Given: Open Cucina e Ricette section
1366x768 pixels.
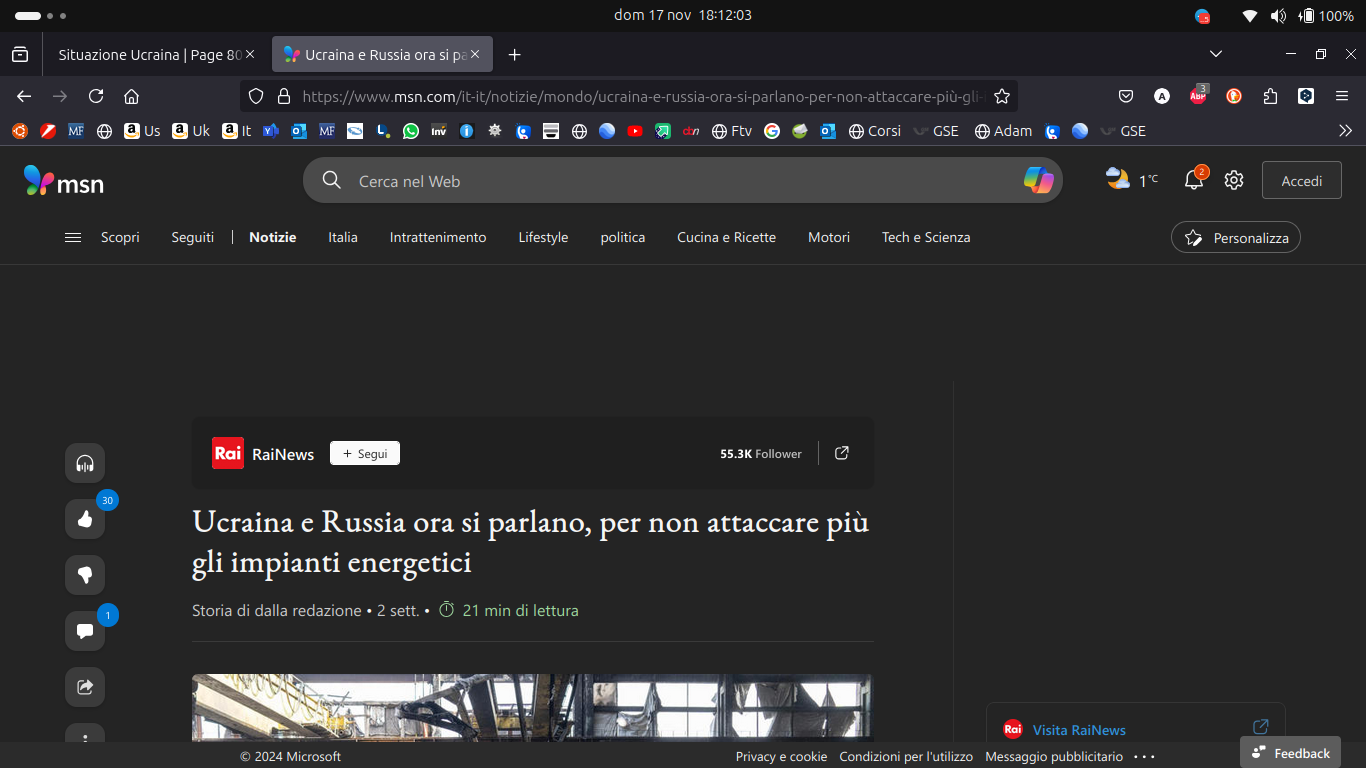Looking at the screenshot, I should pyautogui.click(x=726, y=237).
